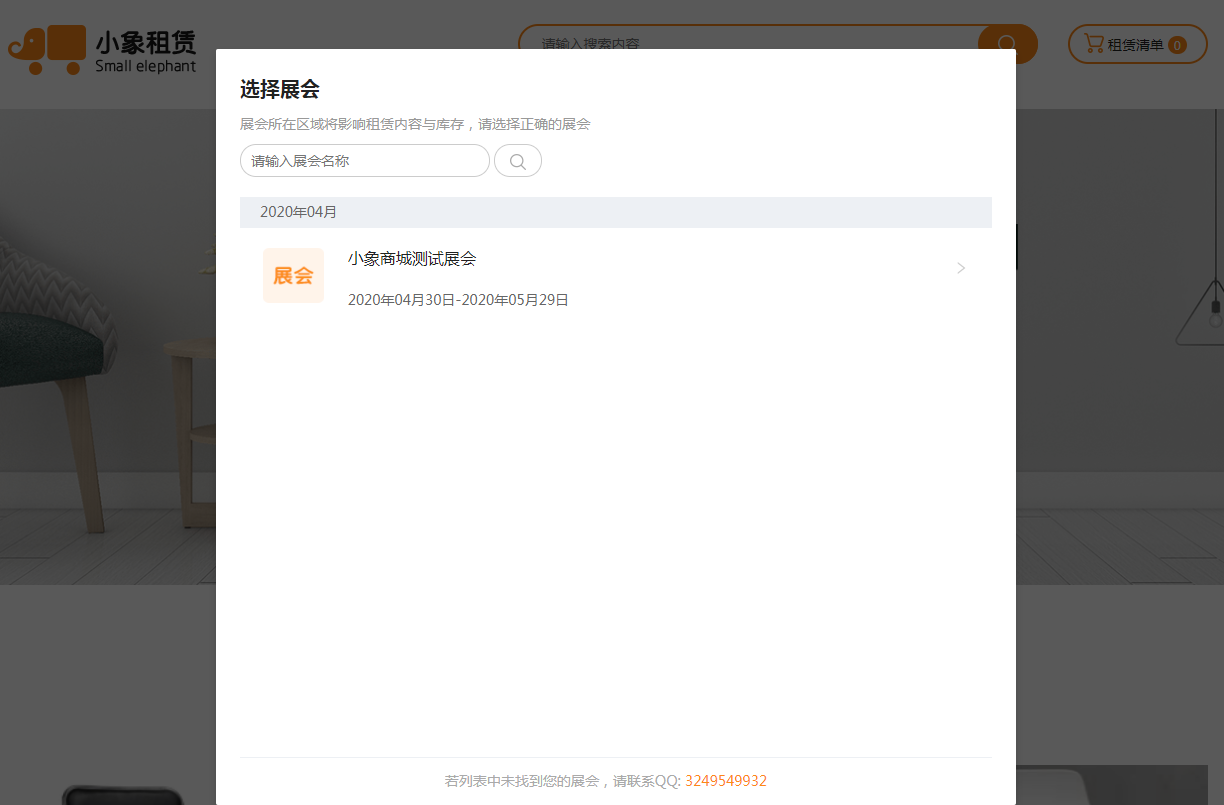This screenshot has width=1224, height=805.
Task: Open the 租赁清单 cart button
Action: [1138, 44]
